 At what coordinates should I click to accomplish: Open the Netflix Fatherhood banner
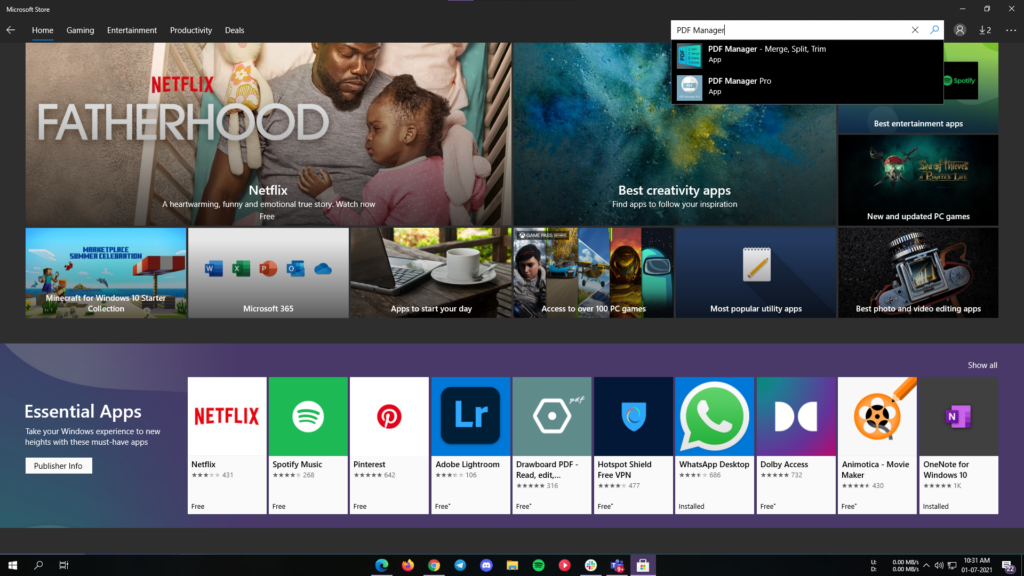pos(268,134)
